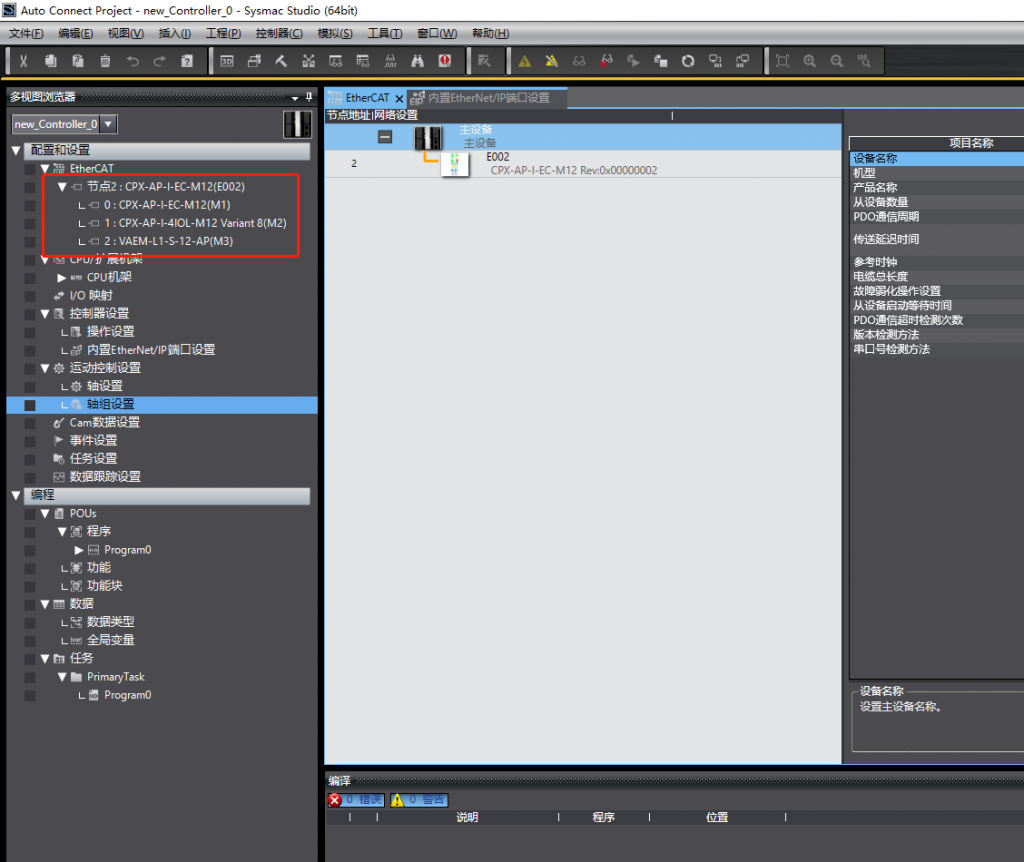
Task: Click the circular synchronize icon
Action: pos(688,61)
